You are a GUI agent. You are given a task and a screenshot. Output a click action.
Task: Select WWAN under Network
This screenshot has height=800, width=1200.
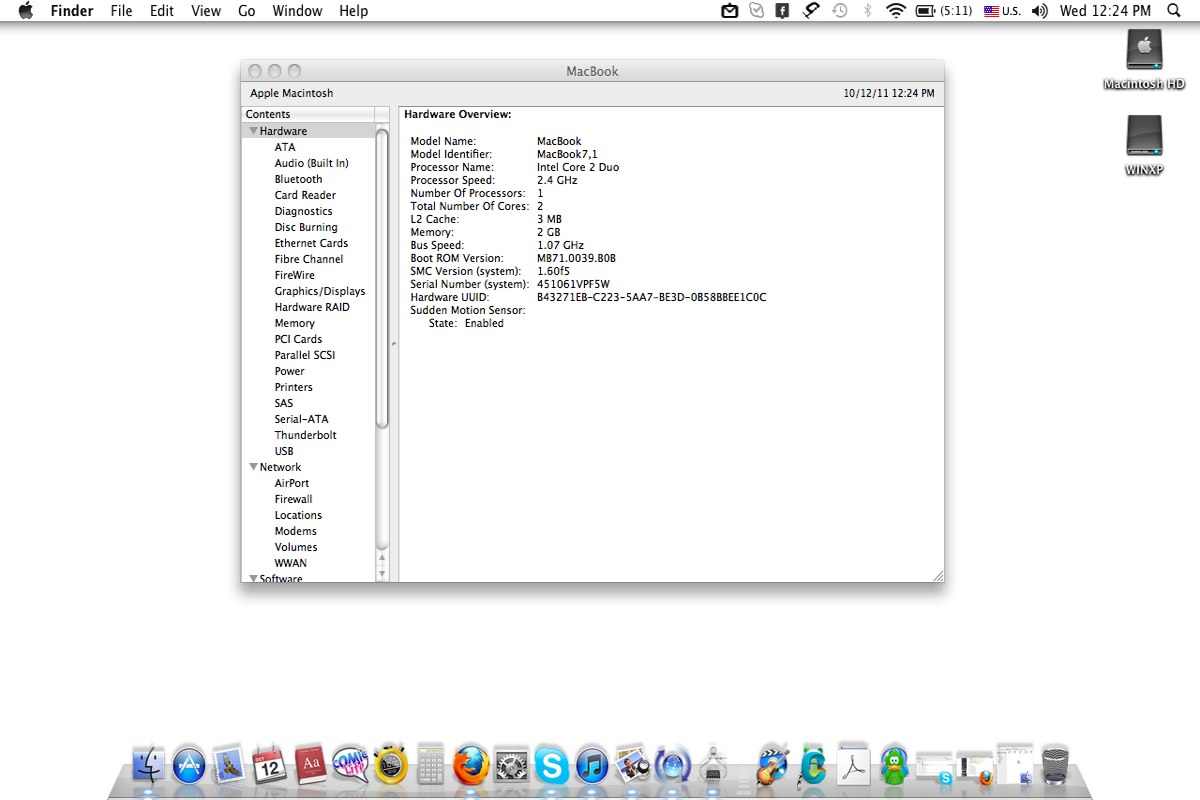291,563
